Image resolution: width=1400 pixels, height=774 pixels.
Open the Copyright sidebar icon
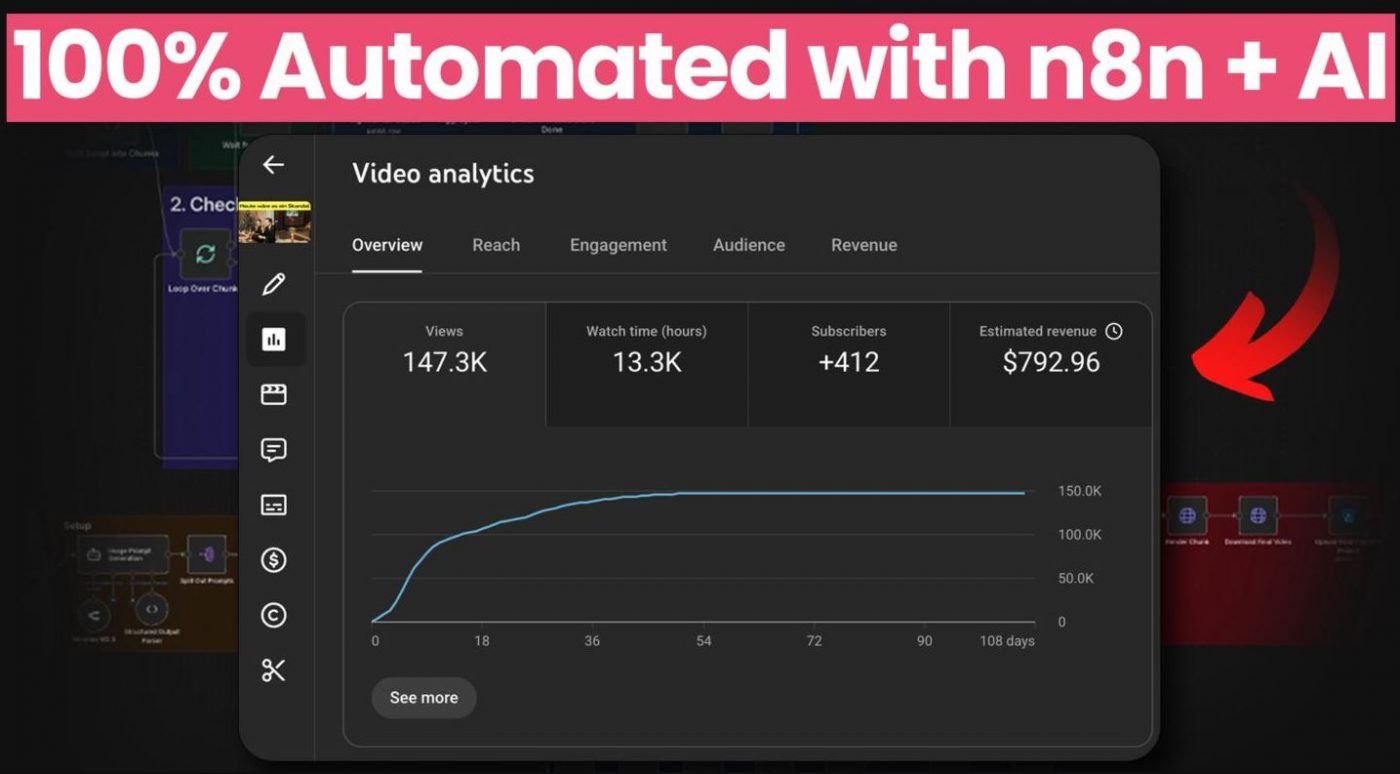[x=274, y=615]
